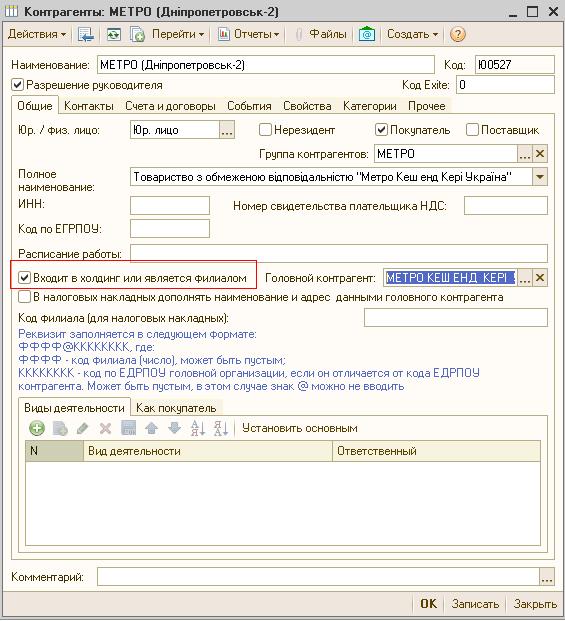Open the Действия menu
Image resolution: width=565 pixels, height=621 pixels.
tap(36, 34)
